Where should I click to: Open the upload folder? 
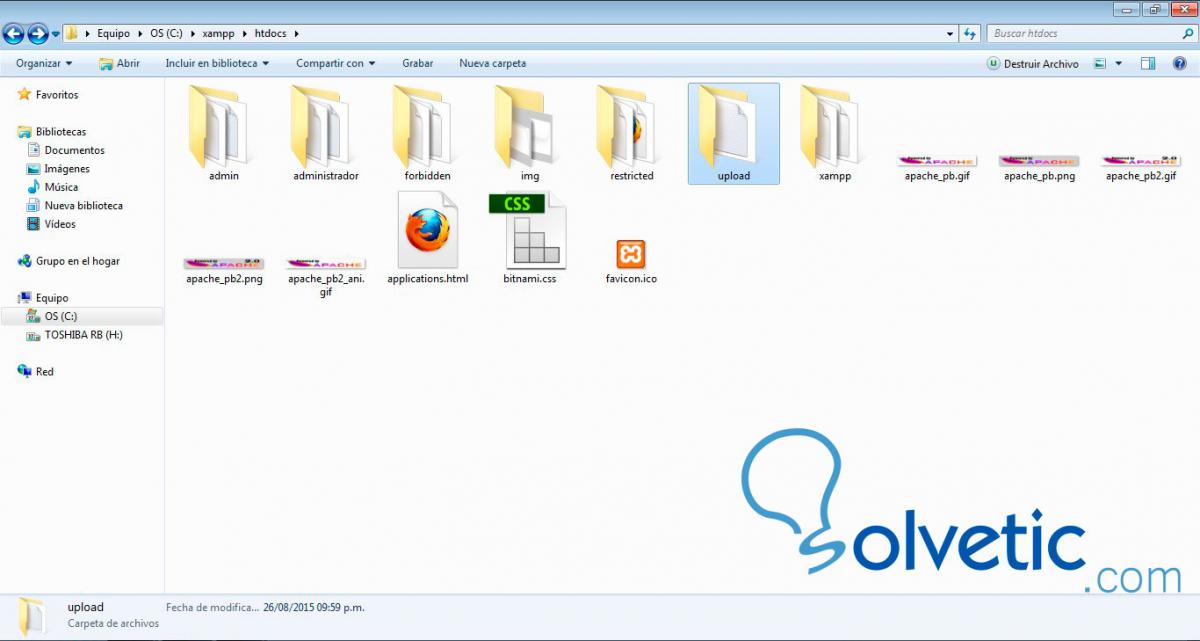tap(733, 130)
